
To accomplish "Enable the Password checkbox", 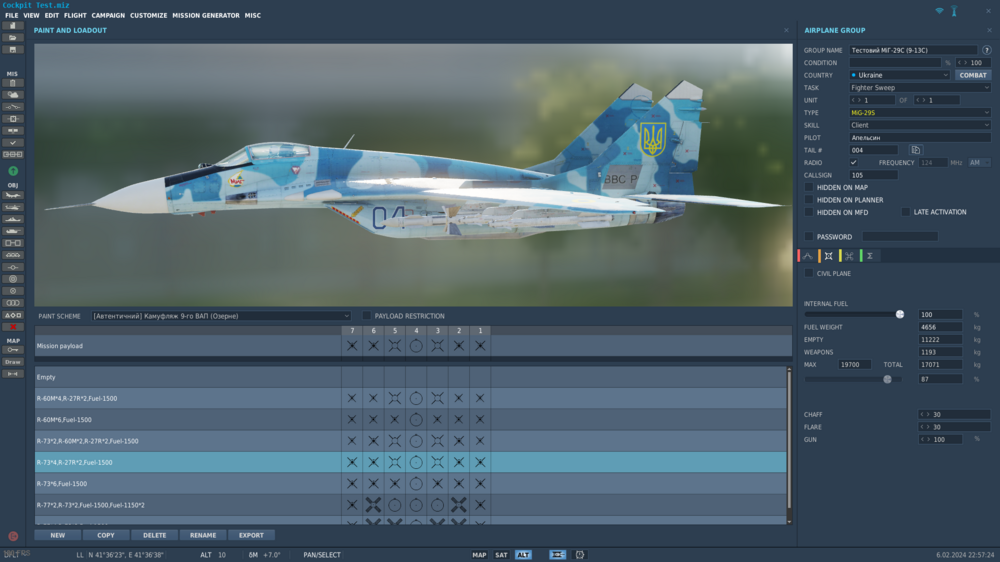I will pos(809,237).
